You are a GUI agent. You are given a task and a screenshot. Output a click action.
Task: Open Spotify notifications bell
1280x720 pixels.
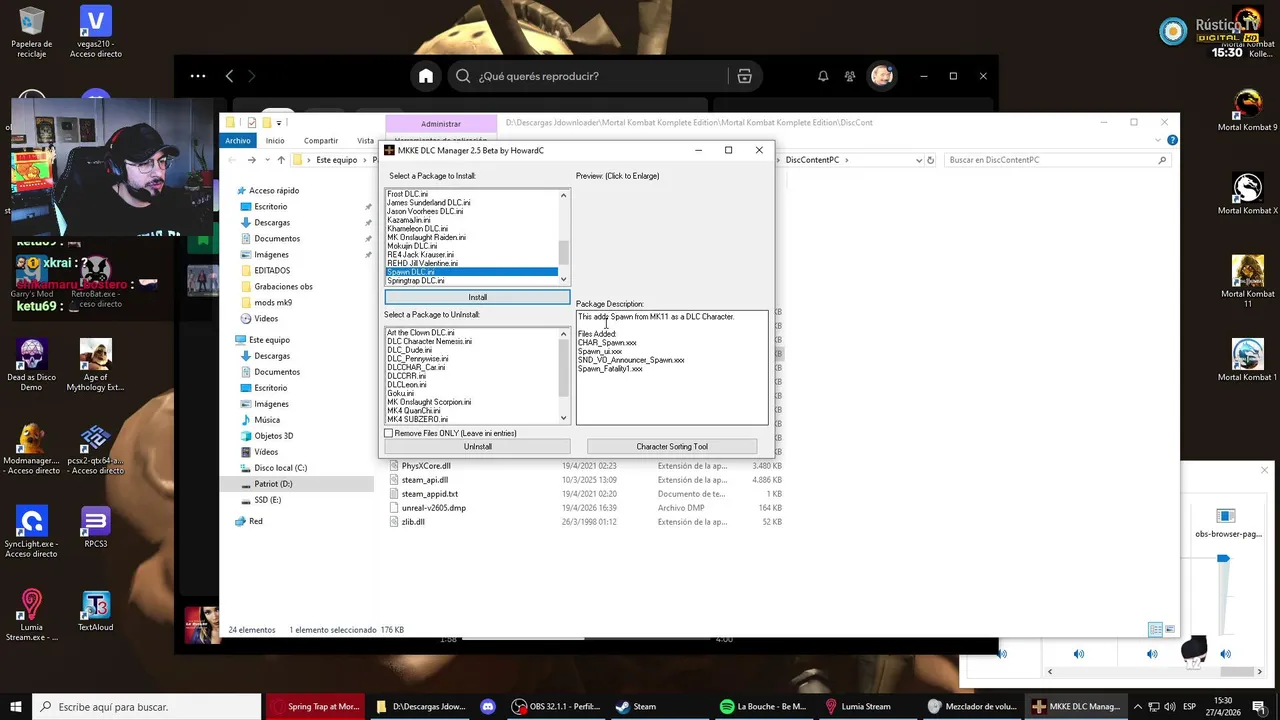(x=823, y=76)
